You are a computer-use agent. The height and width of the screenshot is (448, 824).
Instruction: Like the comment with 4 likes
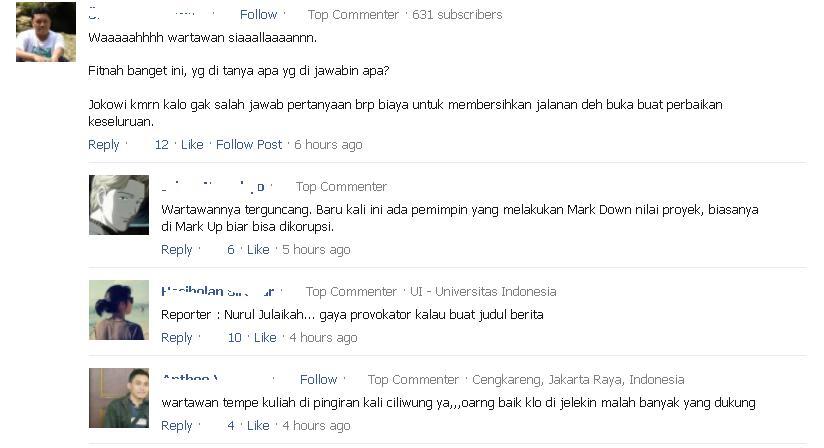click(258, 426)
